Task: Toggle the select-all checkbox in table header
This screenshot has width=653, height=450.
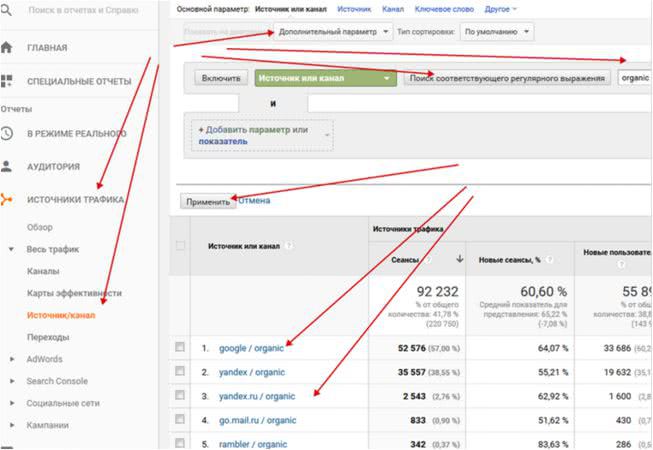Action: (180, 246)
